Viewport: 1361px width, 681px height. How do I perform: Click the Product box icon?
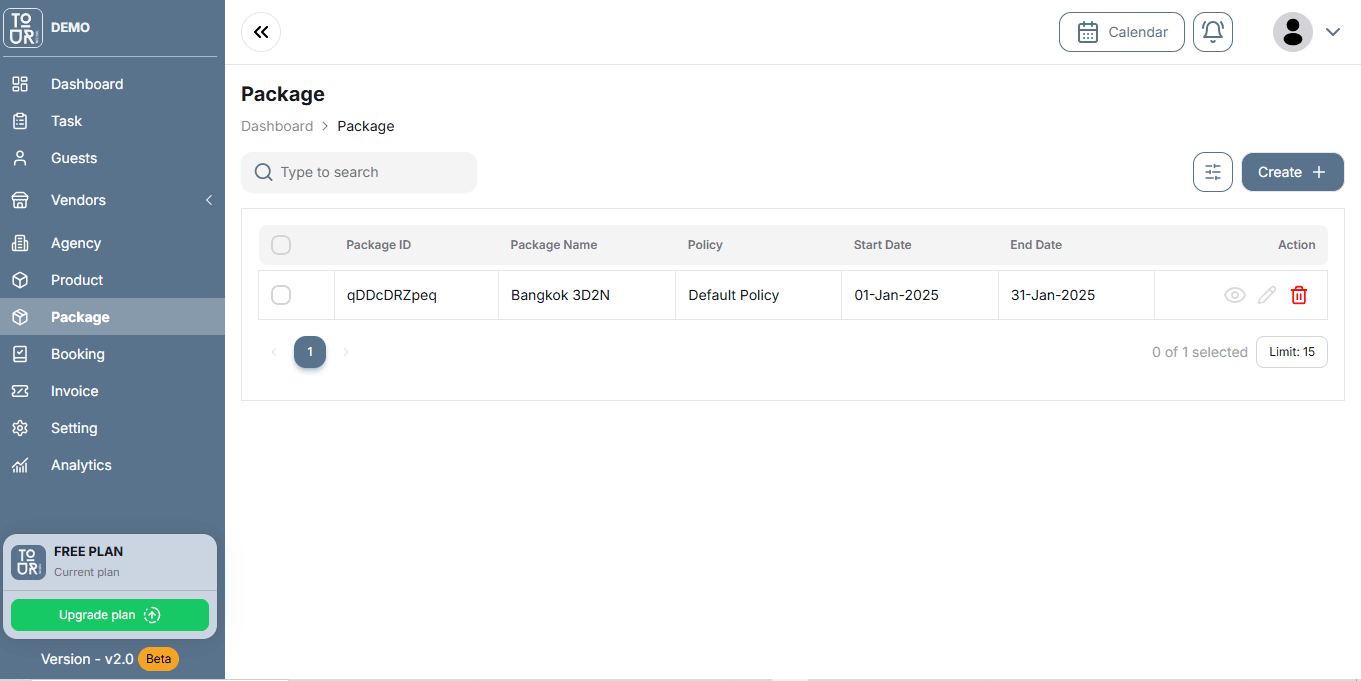[20, 280]
